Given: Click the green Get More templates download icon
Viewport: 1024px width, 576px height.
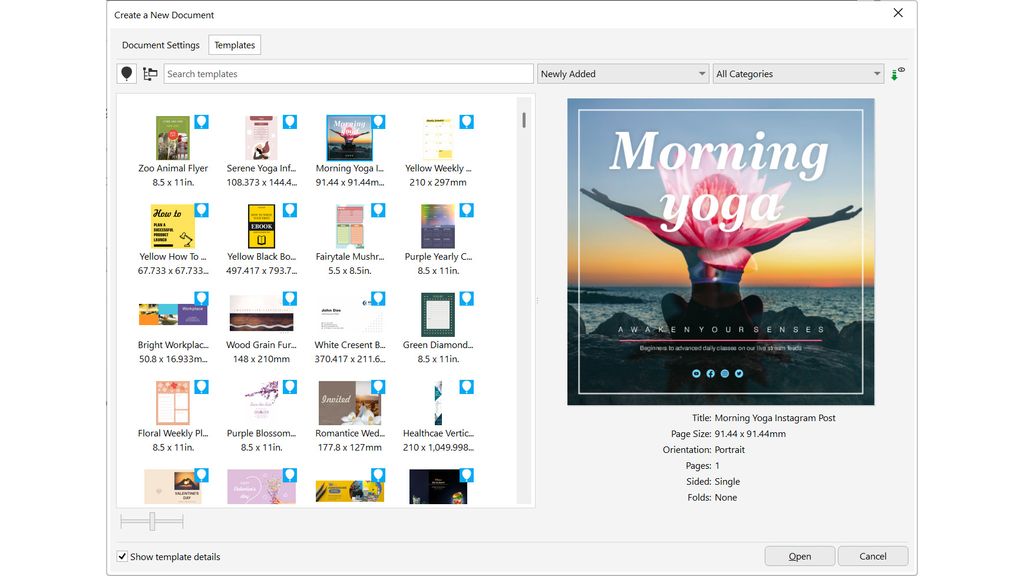Looking at the screenshot, I should point(893,72).
